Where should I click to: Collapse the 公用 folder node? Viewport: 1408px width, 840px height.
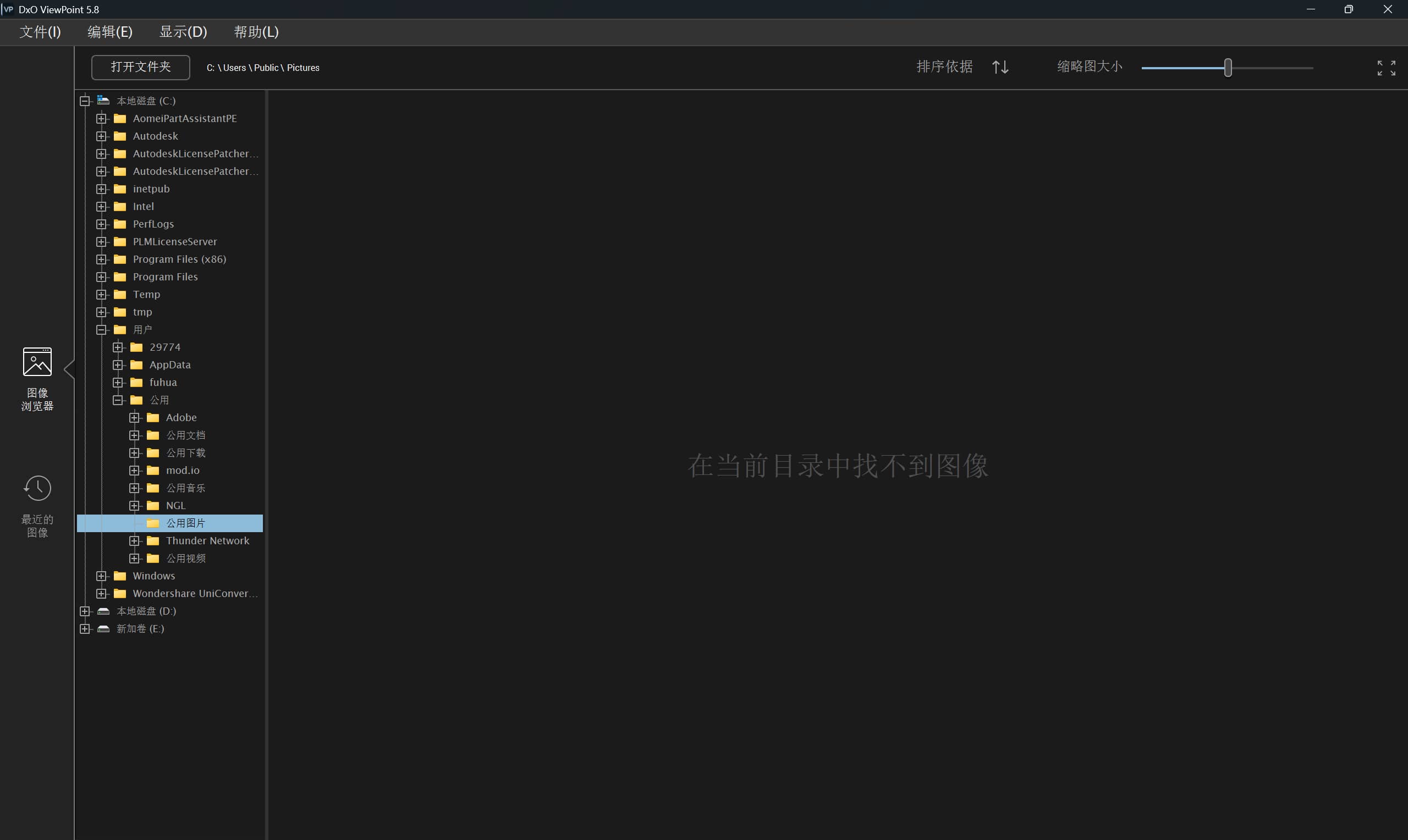(118, 400)
